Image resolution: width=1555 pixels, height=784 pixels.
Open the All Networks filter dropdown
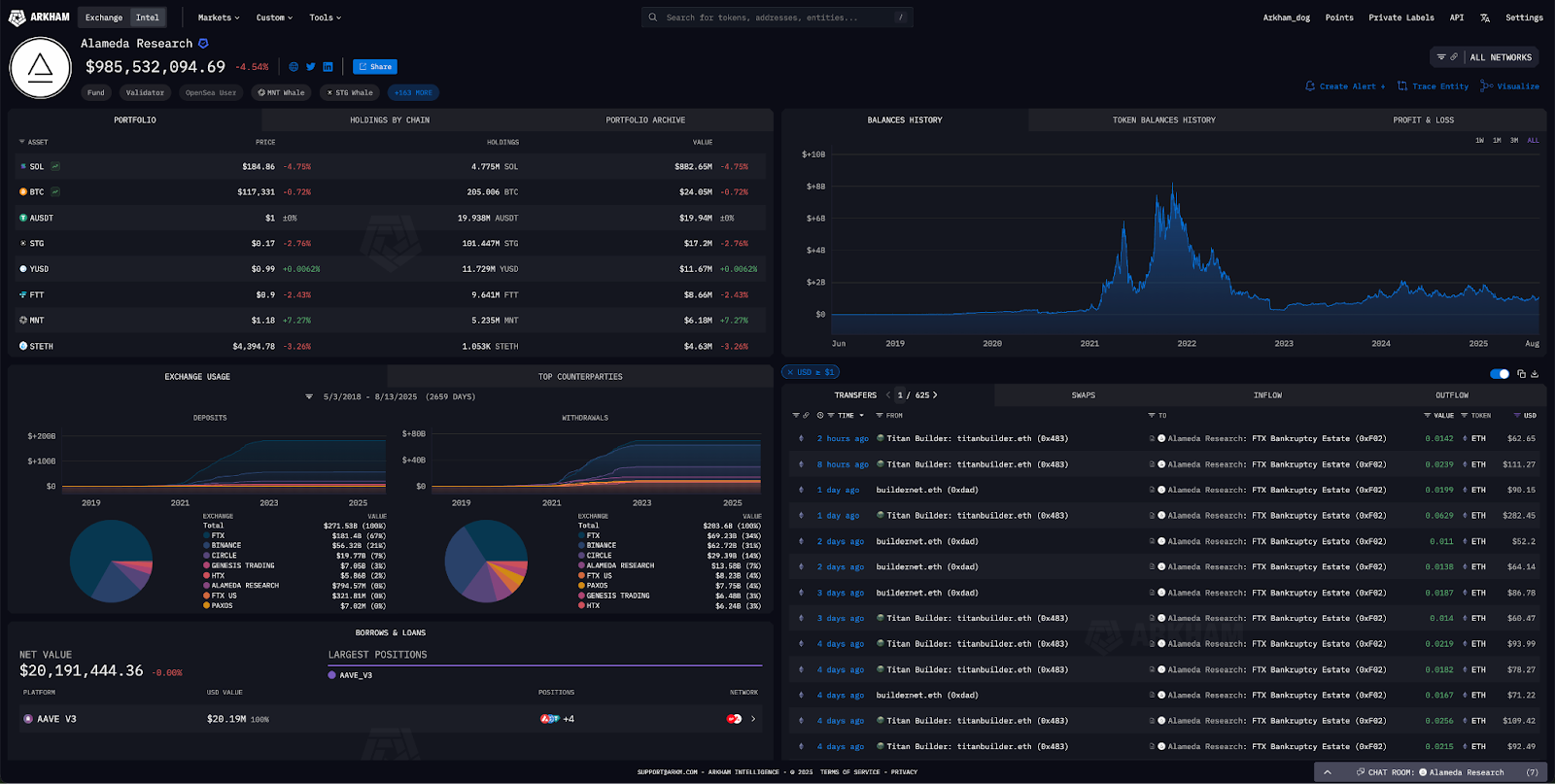pyautogui.click(x=1484, y=57)
